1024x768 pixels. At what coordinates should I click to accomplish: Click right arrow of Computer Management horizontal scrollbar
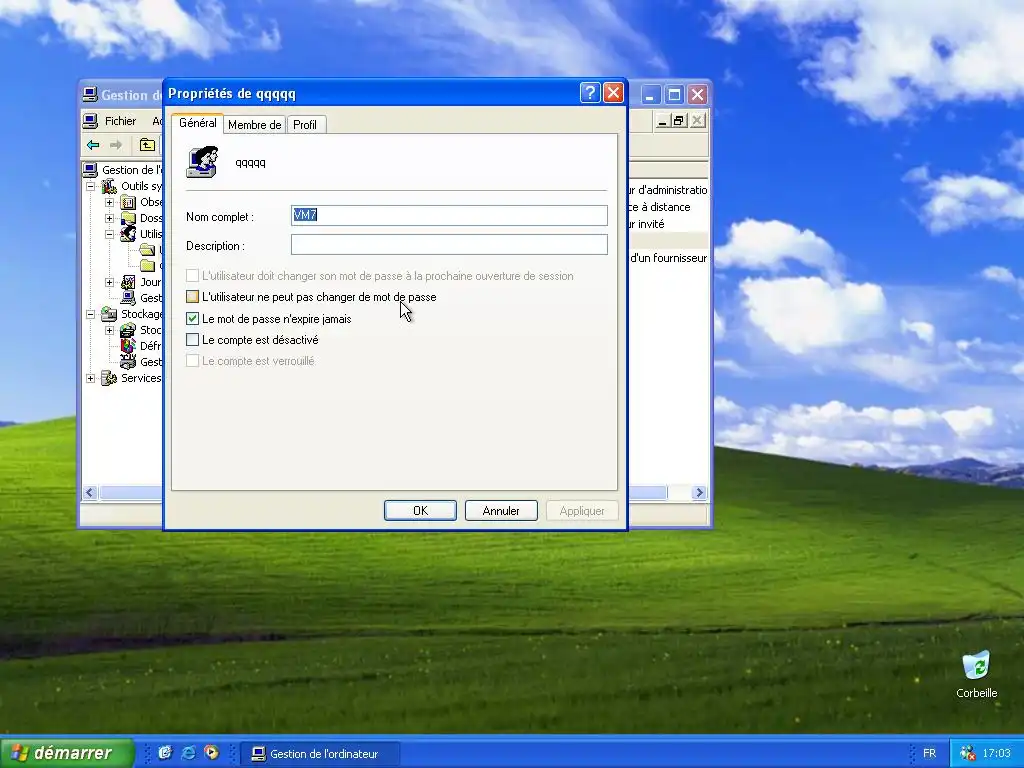pyautogui.click(x=699, y=492)
